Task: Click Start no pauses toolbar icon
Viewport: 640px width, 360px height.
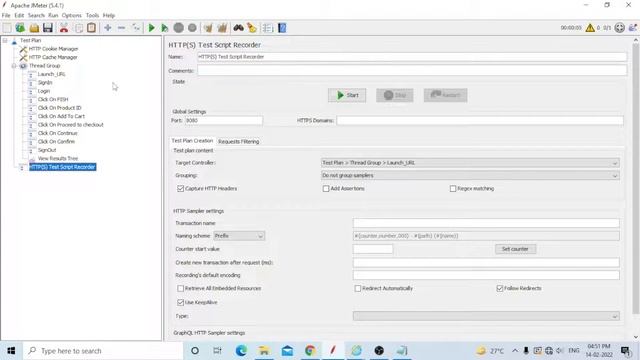Action: 164,28
